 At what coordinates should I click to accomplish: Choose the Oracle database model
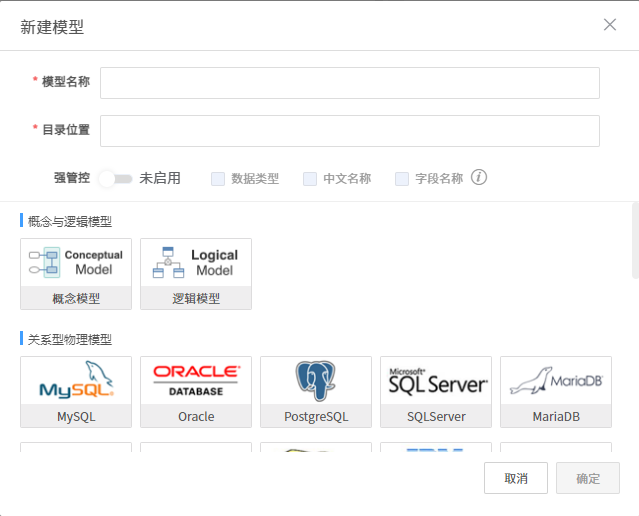[196, 392]
